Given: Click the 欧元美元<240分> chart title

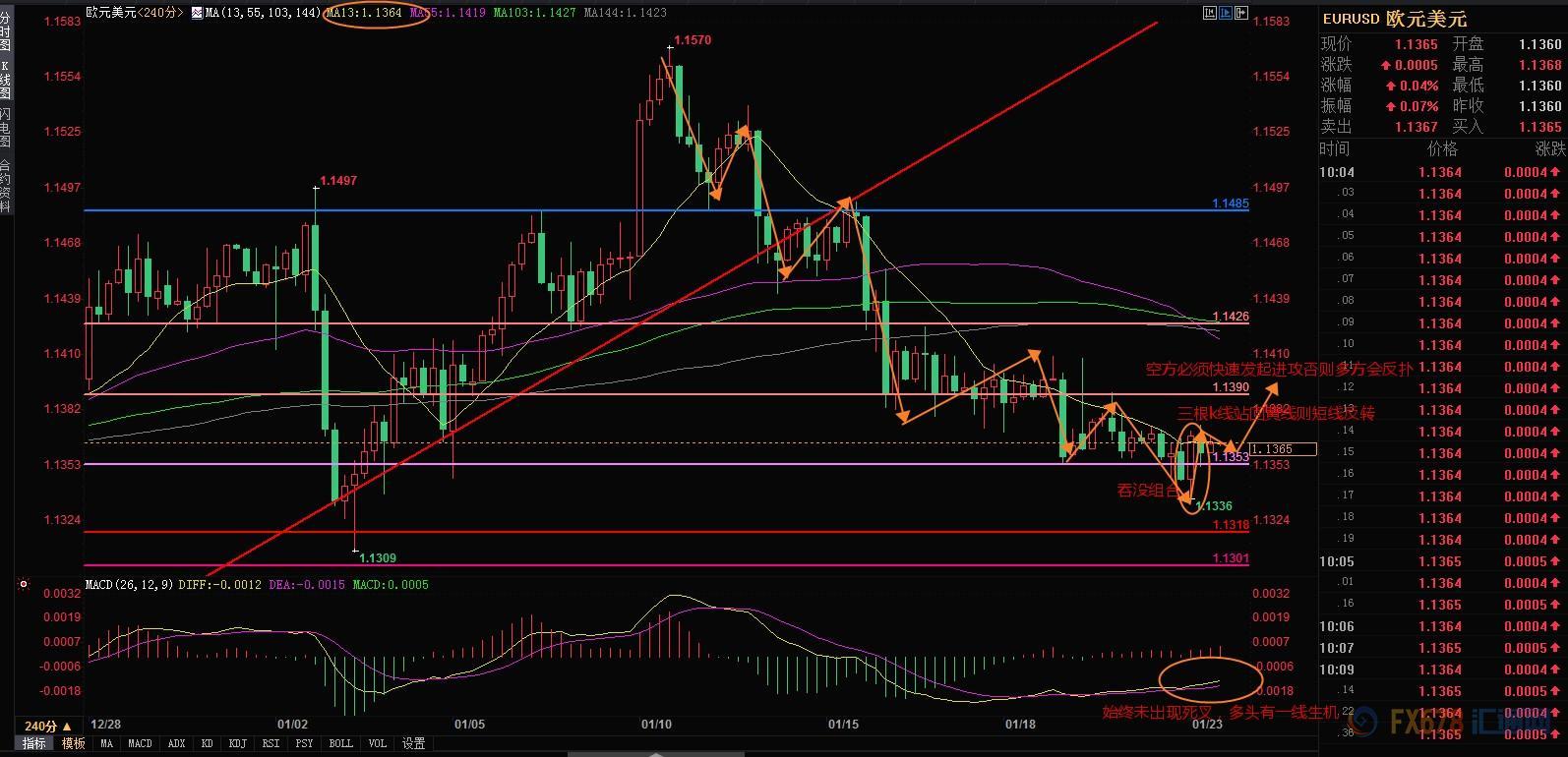Looking at the screenshot, I should point(135,13).
